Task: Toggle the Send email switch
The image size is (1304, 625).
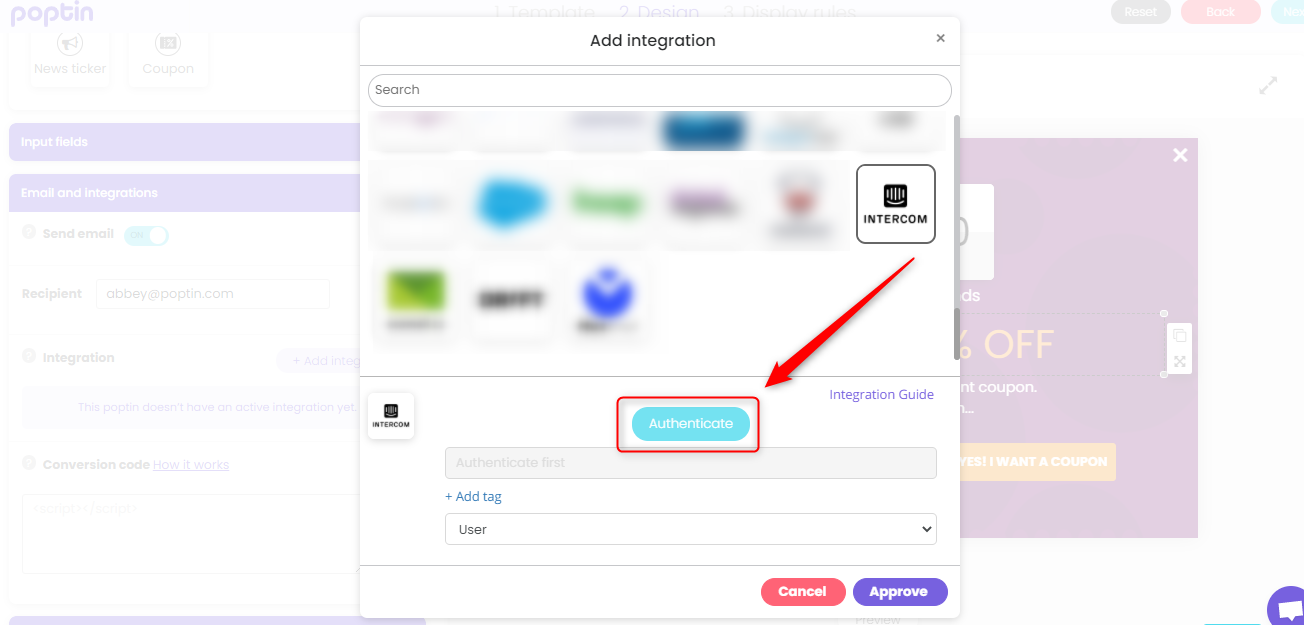Action: [146, 235]
